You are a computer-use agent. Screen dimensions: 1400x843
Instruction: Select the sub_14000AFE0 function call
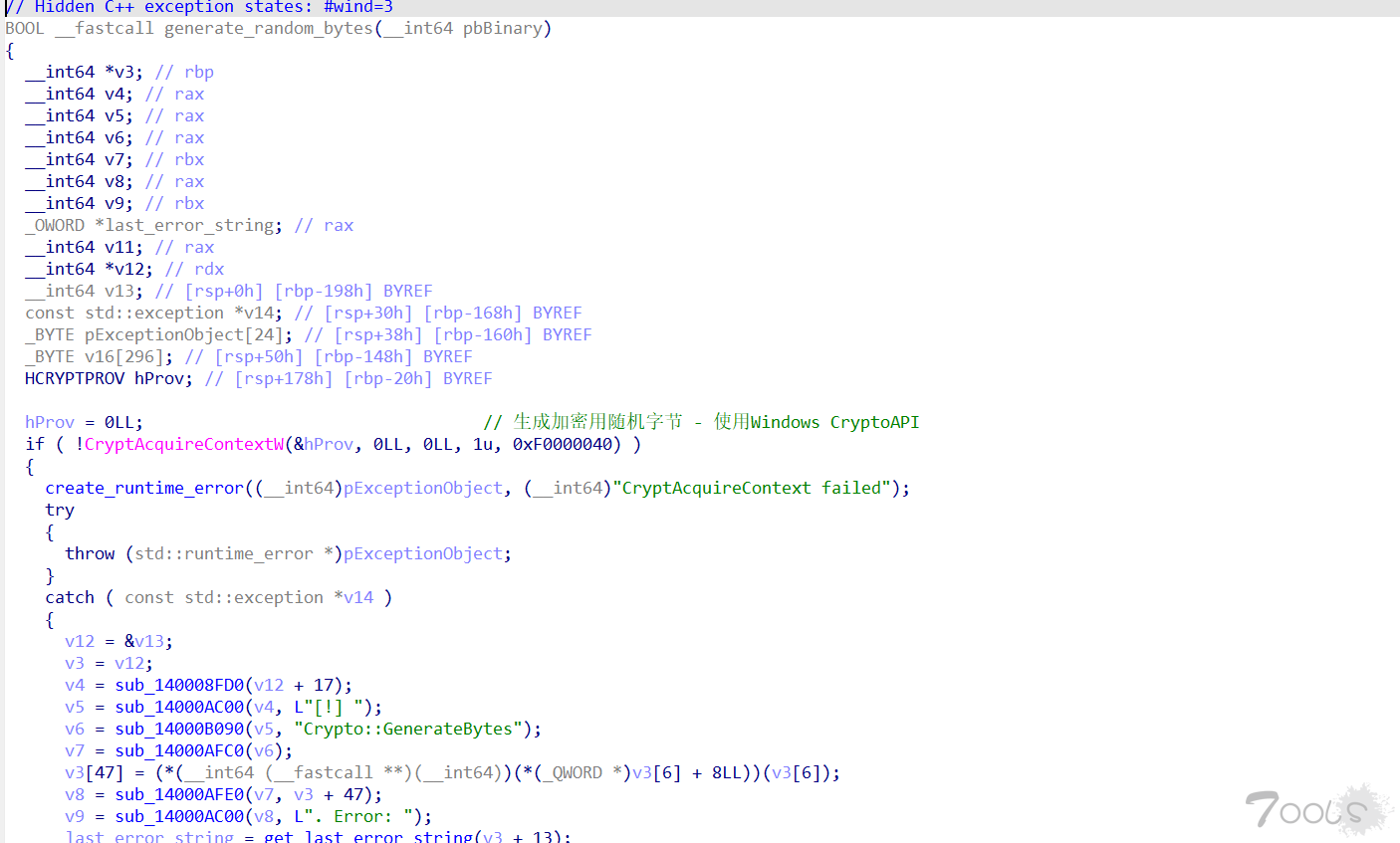[x=179, y=794]
